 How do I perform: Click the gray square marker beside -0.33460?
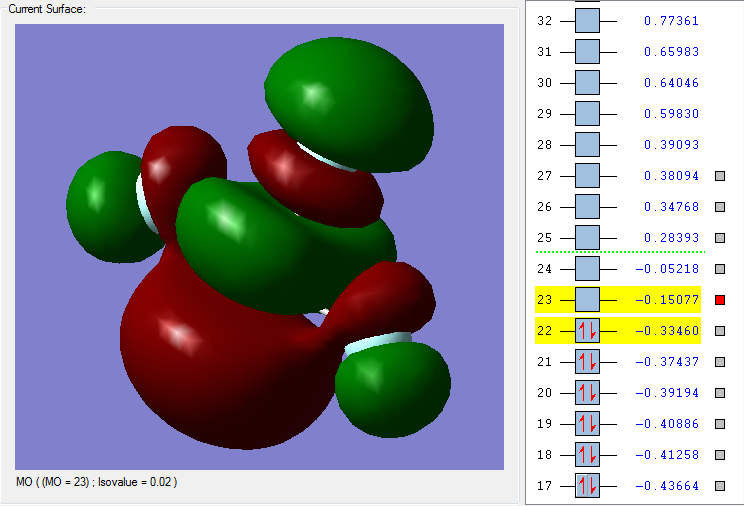pos(720,331)
